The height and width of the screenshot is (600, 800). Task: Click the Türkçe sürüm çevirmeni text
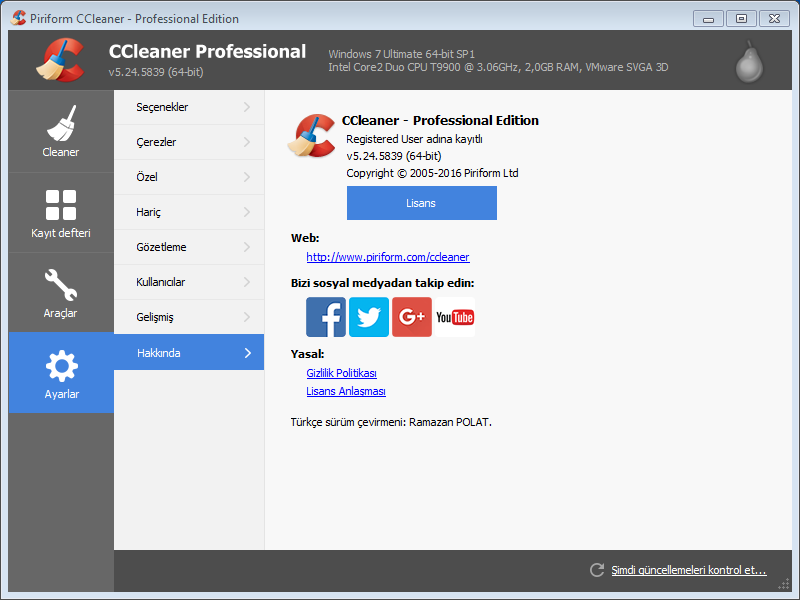point(391,422)
